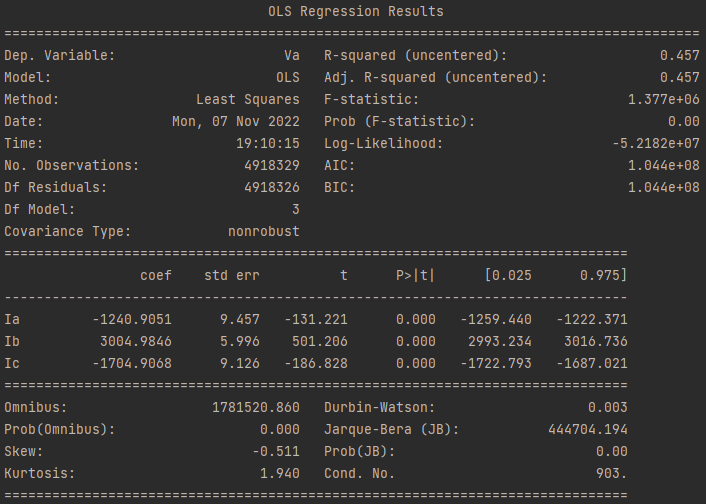Screen dimensions: 706x504
Task: Select the Date value Mon, 07 Nov 2022
Action: pos(236,122)
